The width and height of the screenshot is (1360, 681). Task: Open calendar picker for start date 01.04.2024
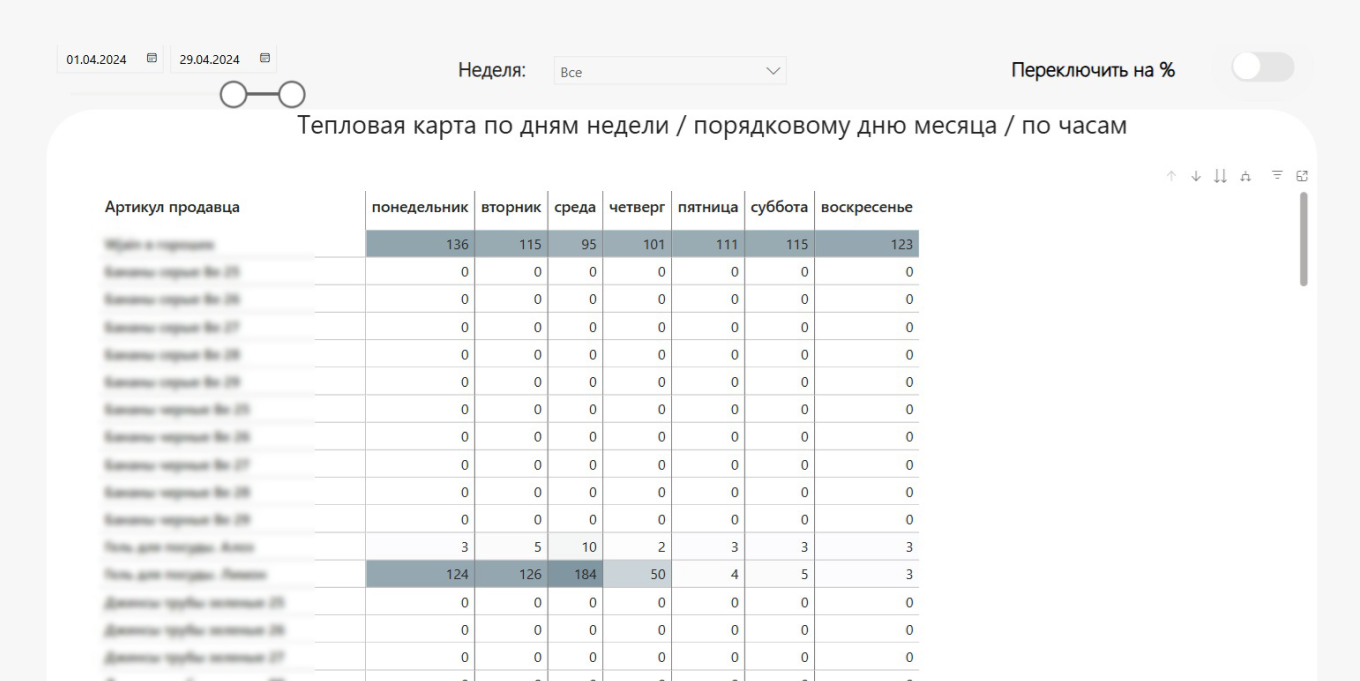pyautogui.click(x=150, y=58)
